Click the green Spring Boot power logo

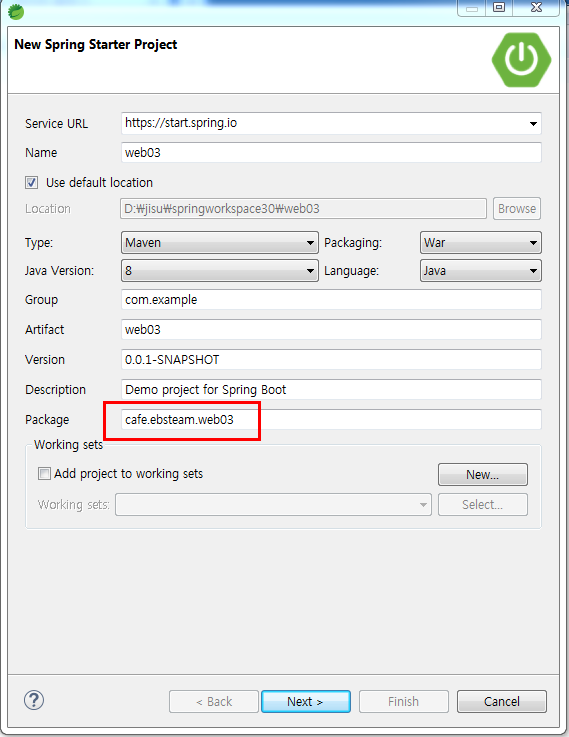click(521, 60)
